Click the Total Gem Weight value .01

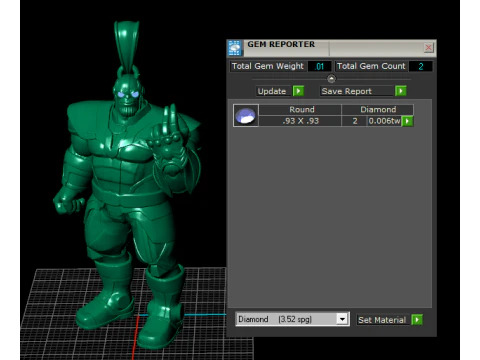320,66
